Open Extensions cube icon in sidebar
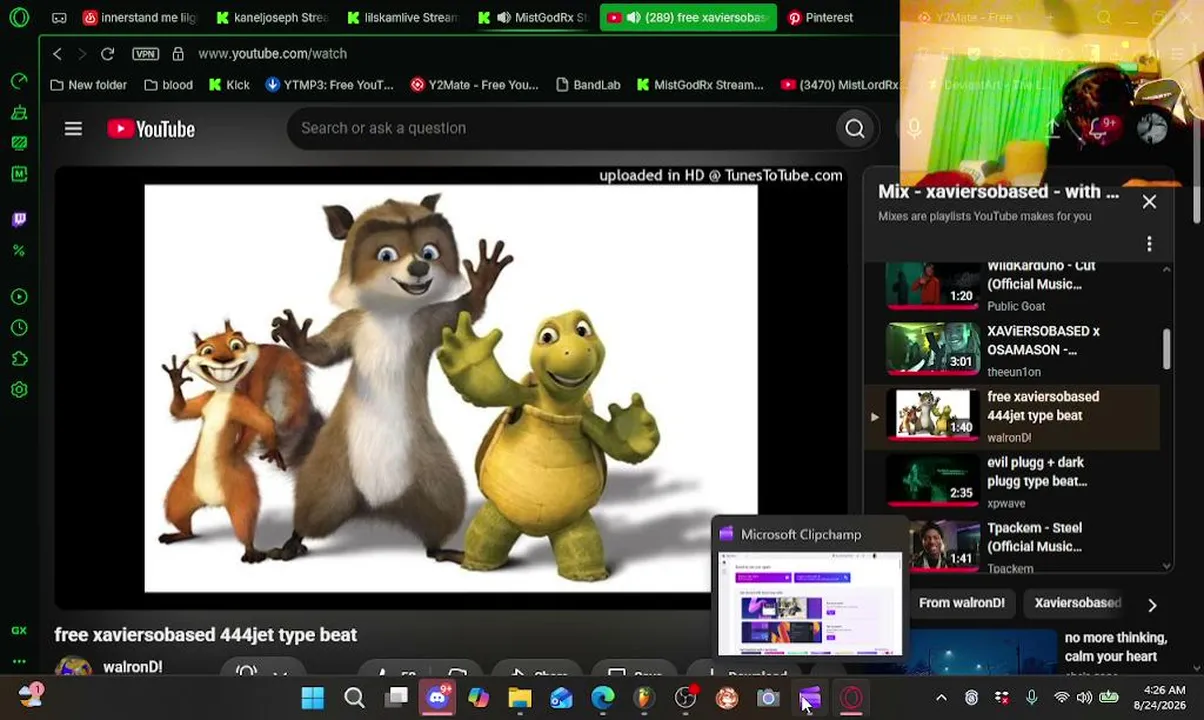 (19, 359)
